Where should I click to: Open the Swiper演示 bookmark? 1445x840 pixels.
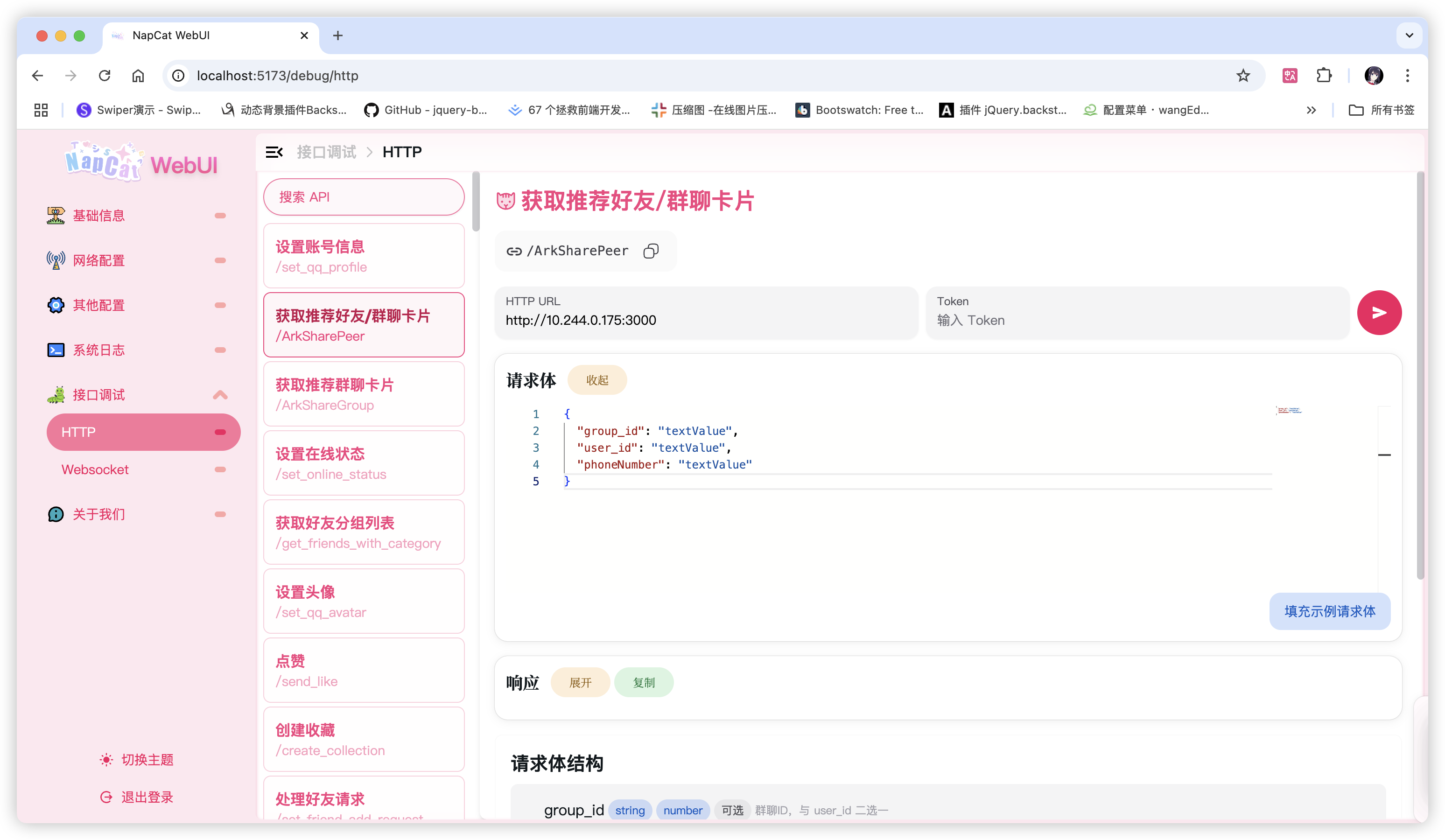click(138, 110)
